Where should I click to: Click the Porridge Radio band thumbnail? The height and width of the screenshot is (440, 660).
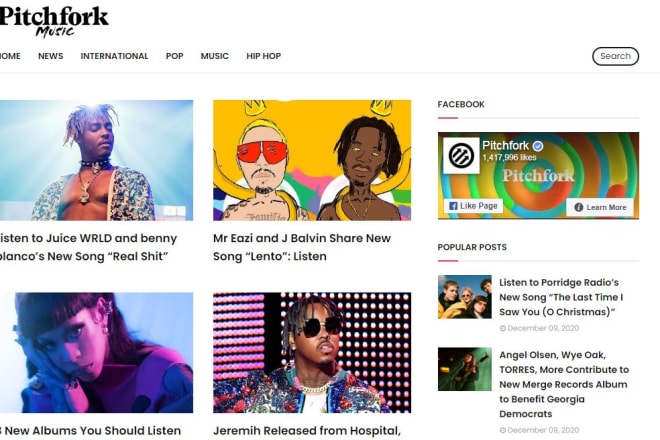465,297
